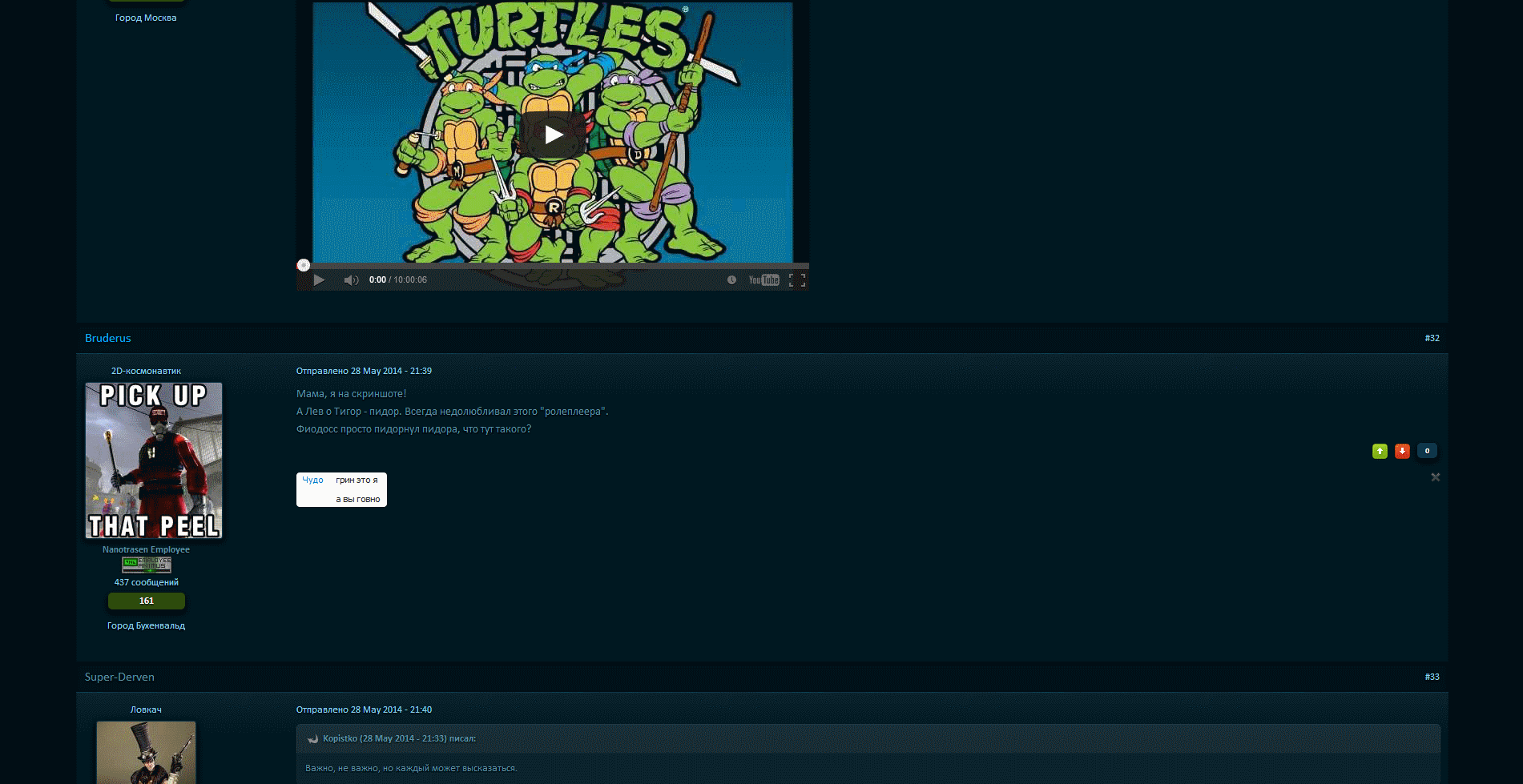This screenshot has width=1523, height=784.
Task: Click the small play button in video controls
Action: 319,280
